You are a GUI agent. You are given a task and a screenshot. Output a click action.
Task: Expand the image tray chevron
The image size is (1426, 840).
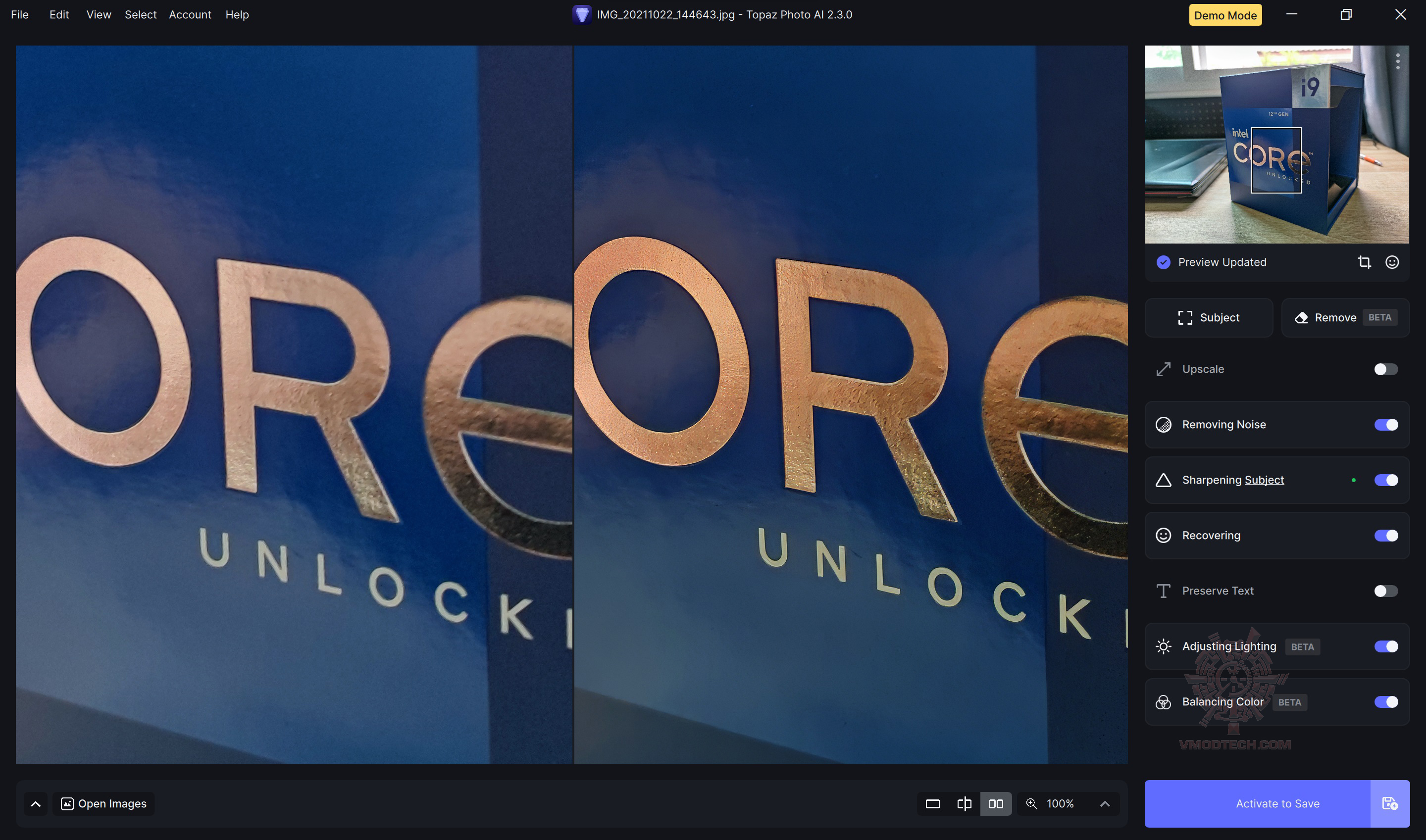pyautogui.click(x=35, y=804)
